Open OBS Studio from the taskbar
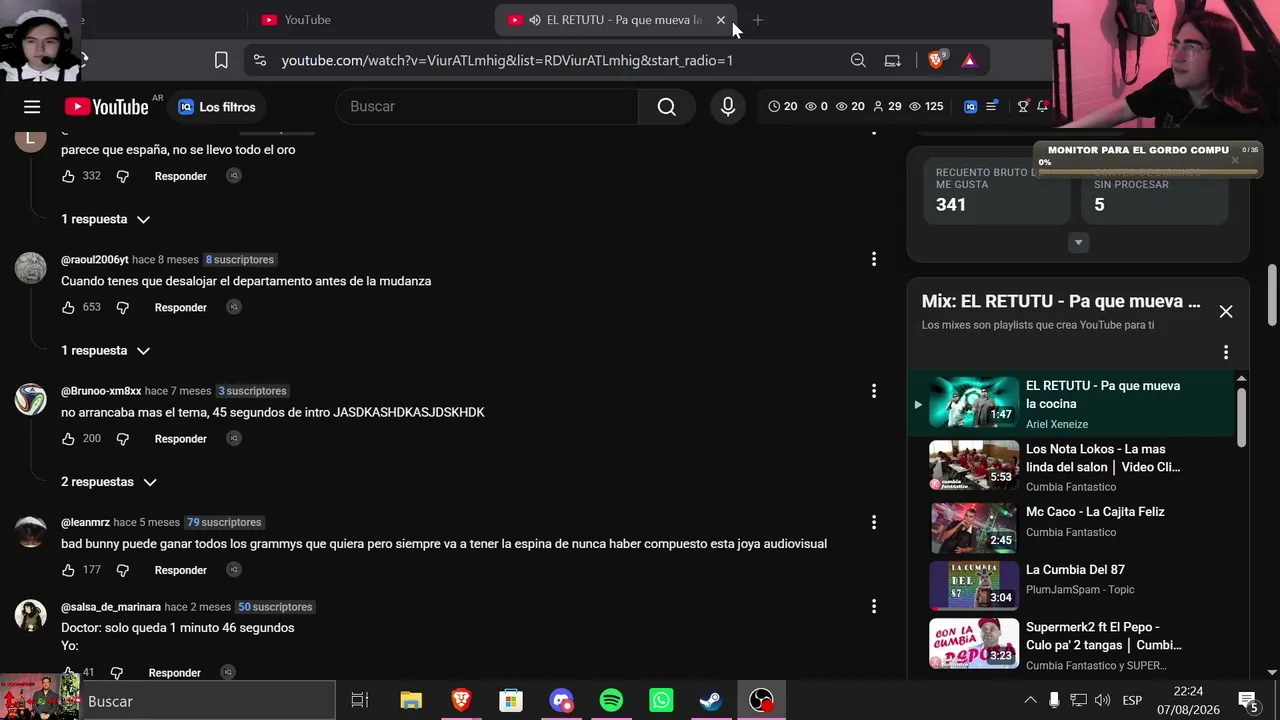The image size is (1280, 720). tap(761, 701)
